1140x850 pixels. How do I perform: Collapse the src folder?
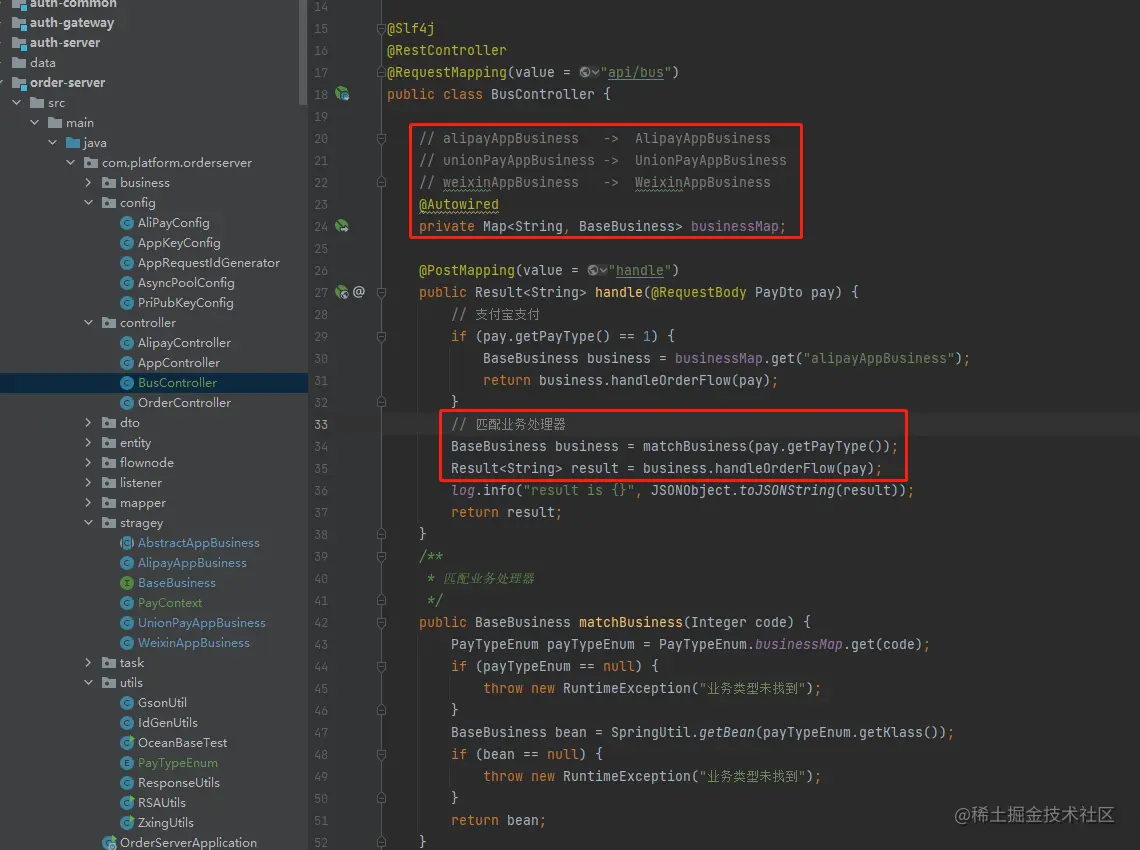17,103
